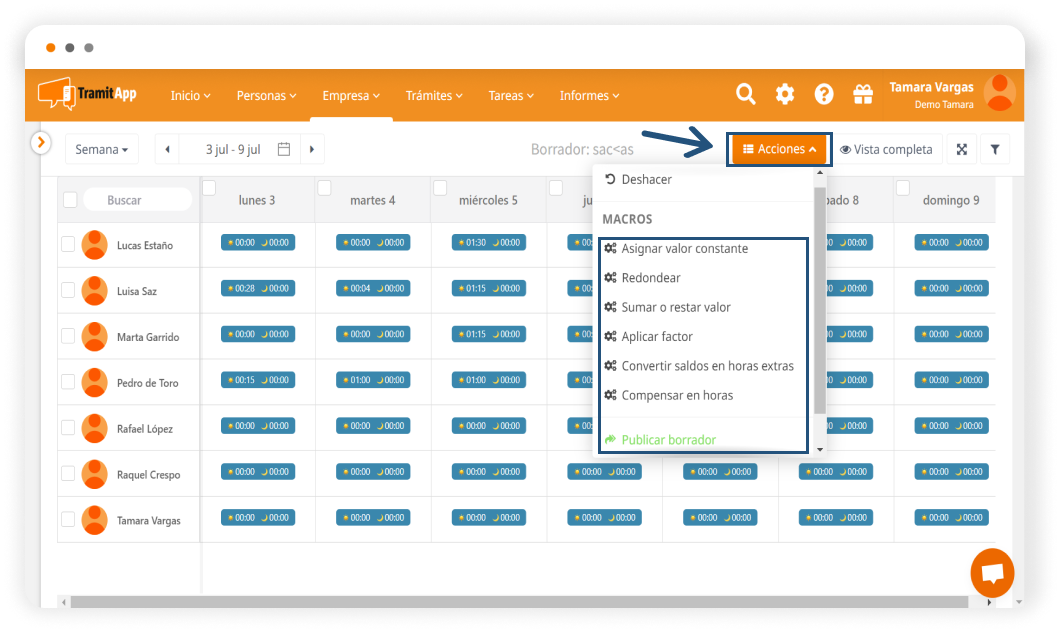The height and width of the screenshot is (633, 1061).
Task: Open the filter funnel icon
Action: (995, 149)
